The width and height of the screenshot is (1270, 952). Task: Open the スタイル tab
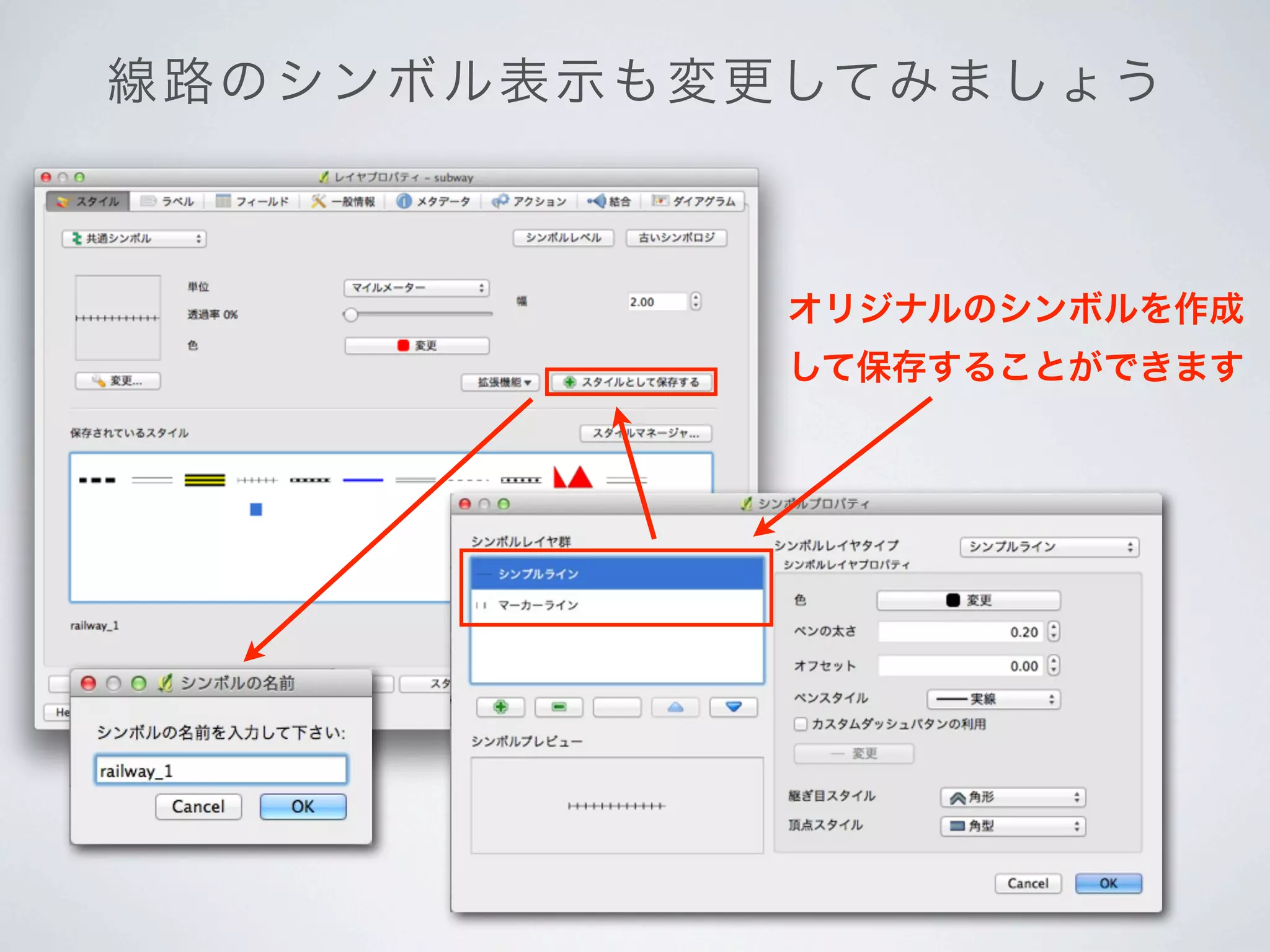[x=87, y=201]
